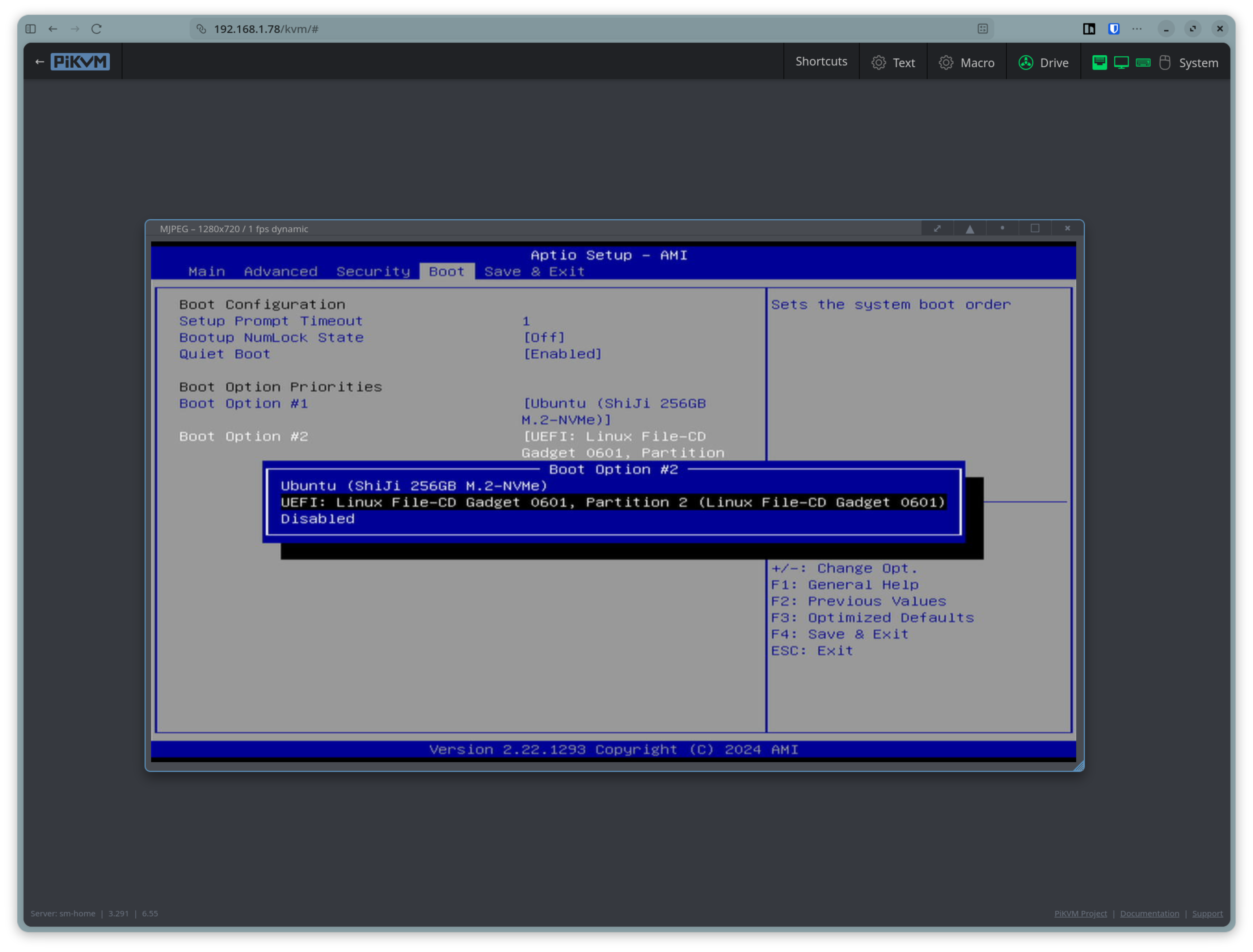Open the Macro dropdown menu
This screenshot has height=952, width=1253.
pos(966,62)
